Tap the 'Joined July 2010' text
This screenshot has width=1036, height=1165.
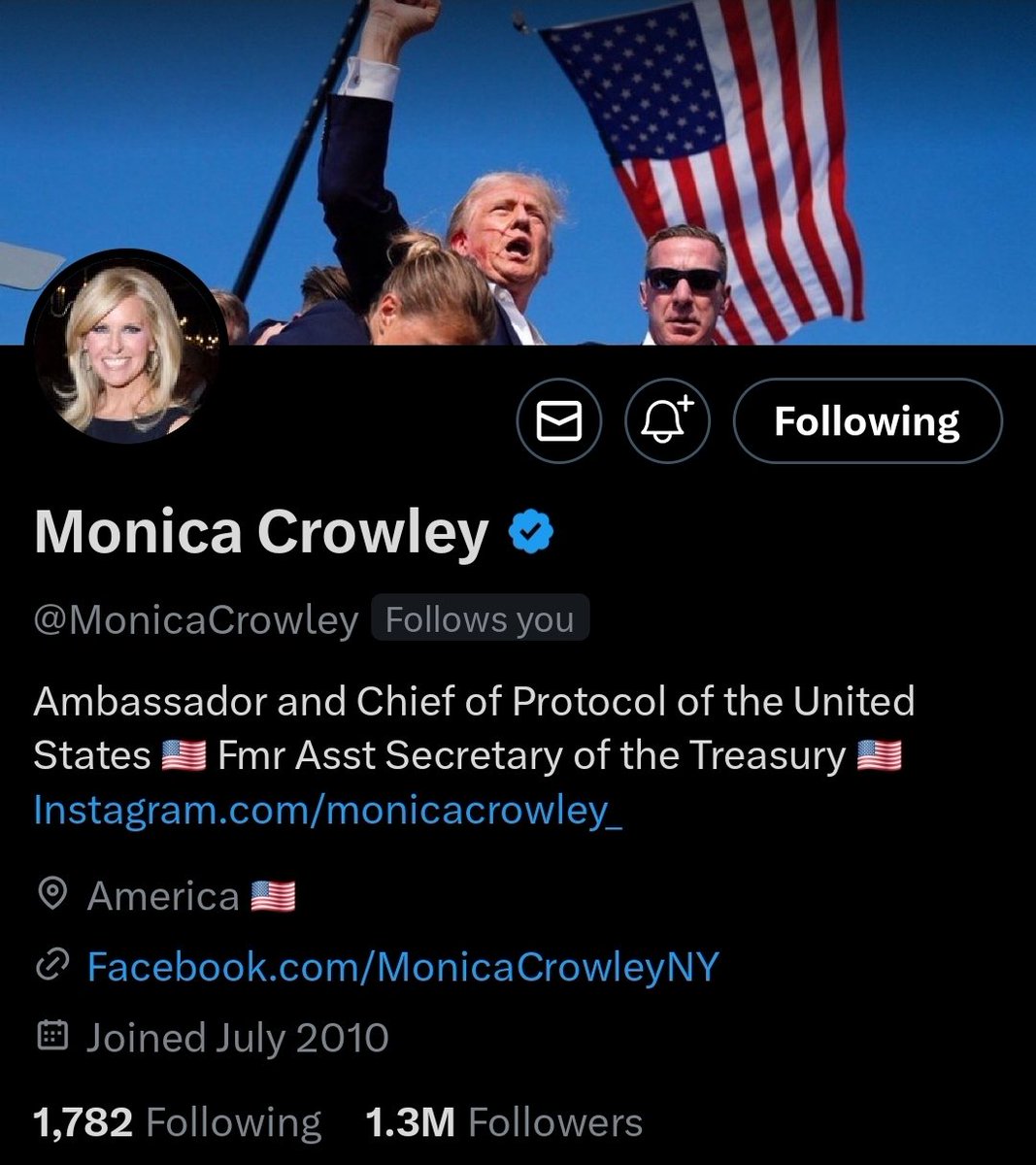click(x=238, y=1037)
